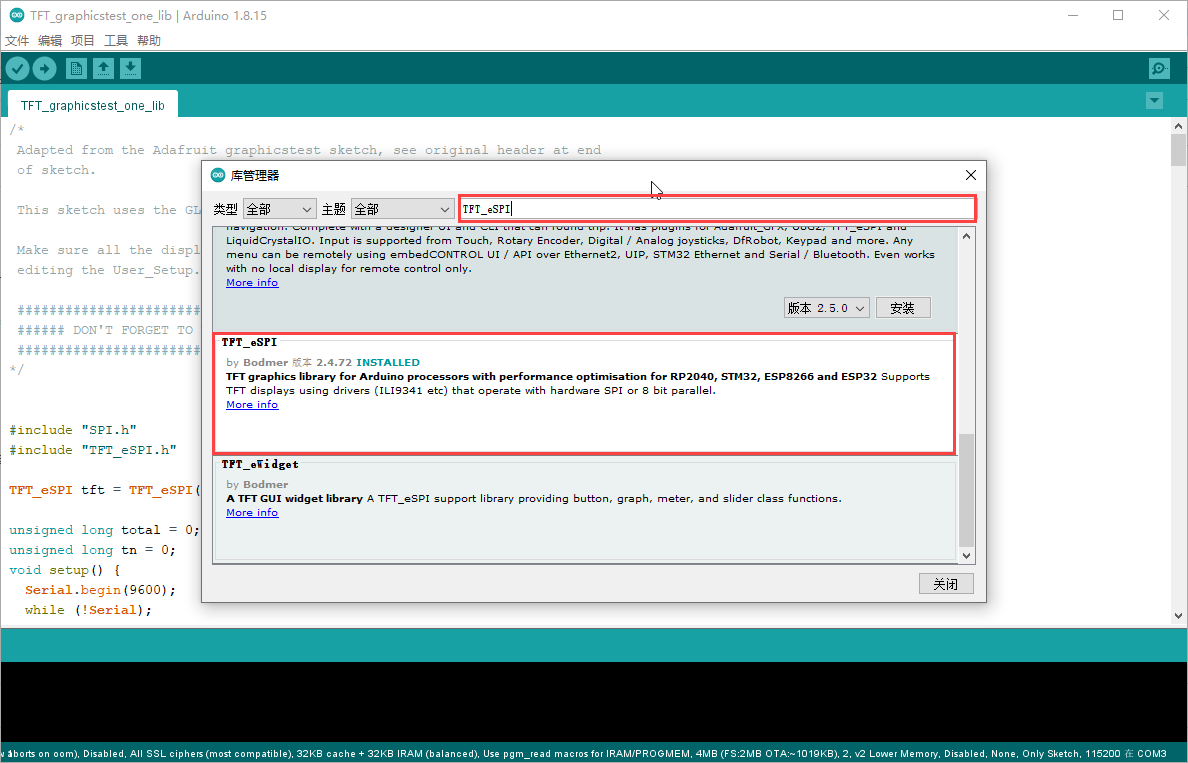Open the 帮助 menu
The width and height of the screenshot is (1188, 763).
(148, 41)
